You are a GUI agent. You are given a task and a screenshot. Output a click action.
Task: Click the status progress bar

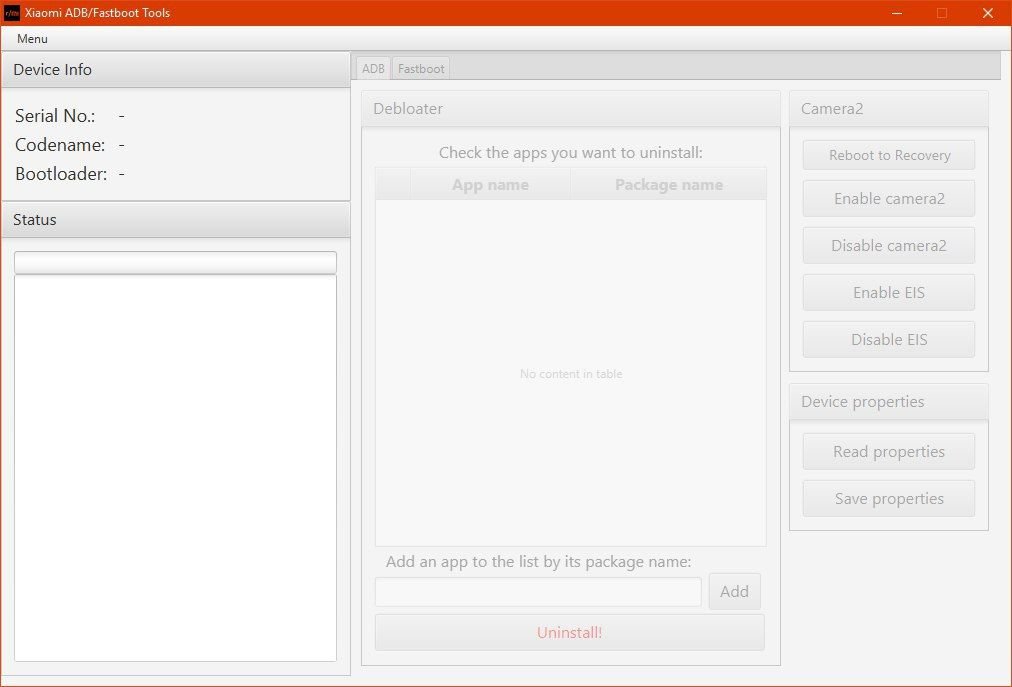pos(176,263)
